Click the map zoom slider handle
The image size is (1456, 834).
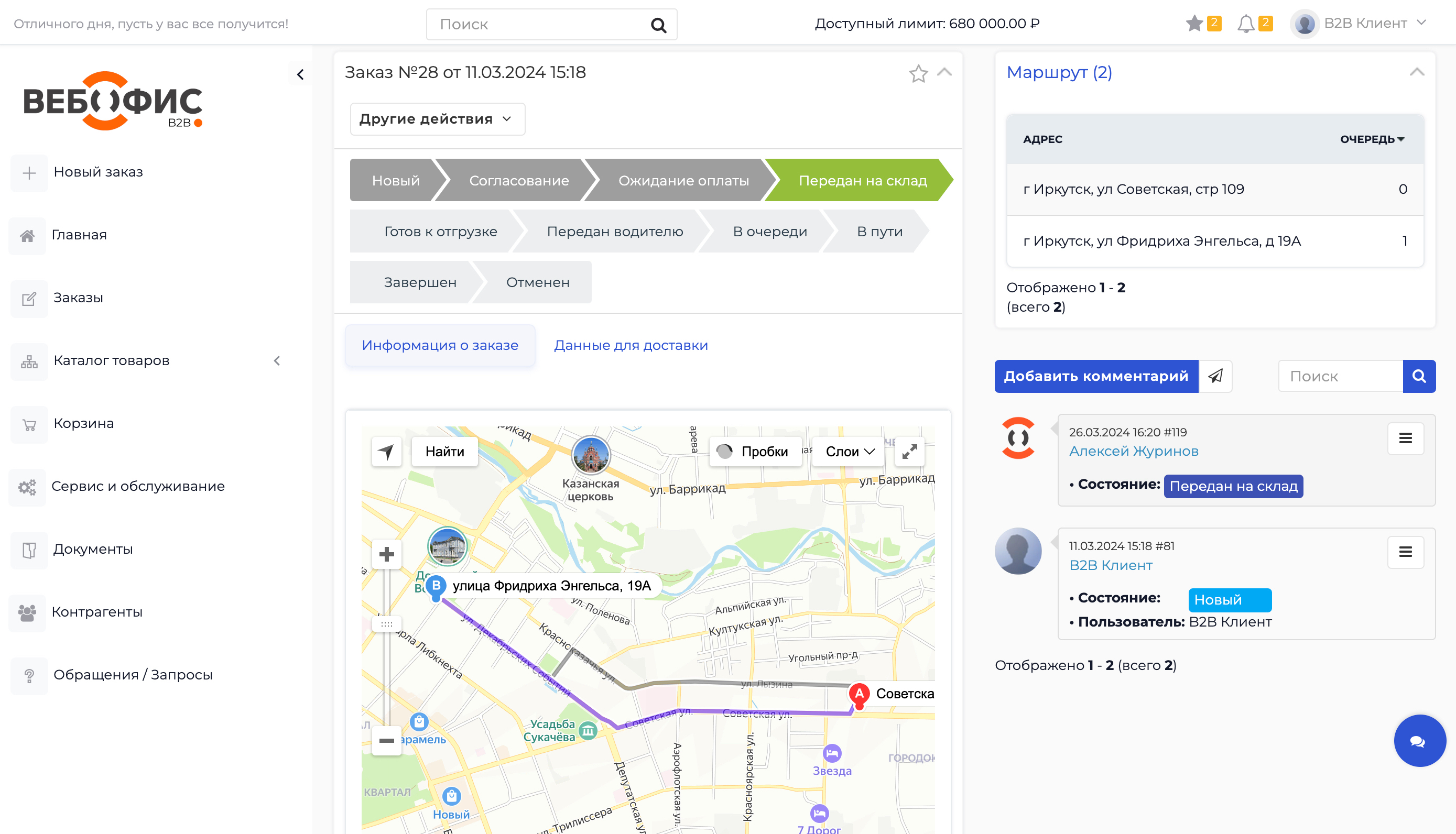[x=386, y=624]
